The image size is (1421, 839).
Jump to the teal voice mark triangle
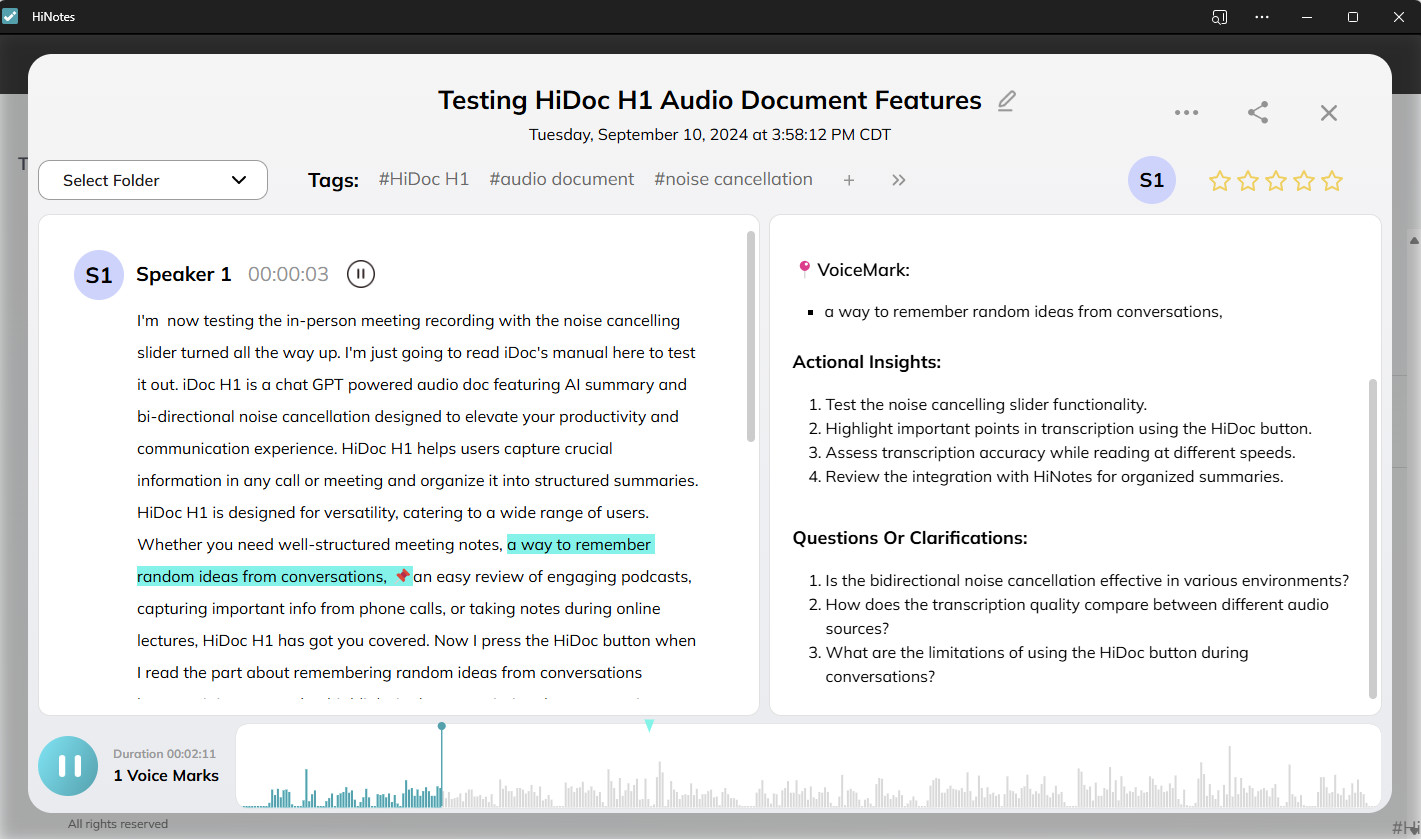point(649,726)
